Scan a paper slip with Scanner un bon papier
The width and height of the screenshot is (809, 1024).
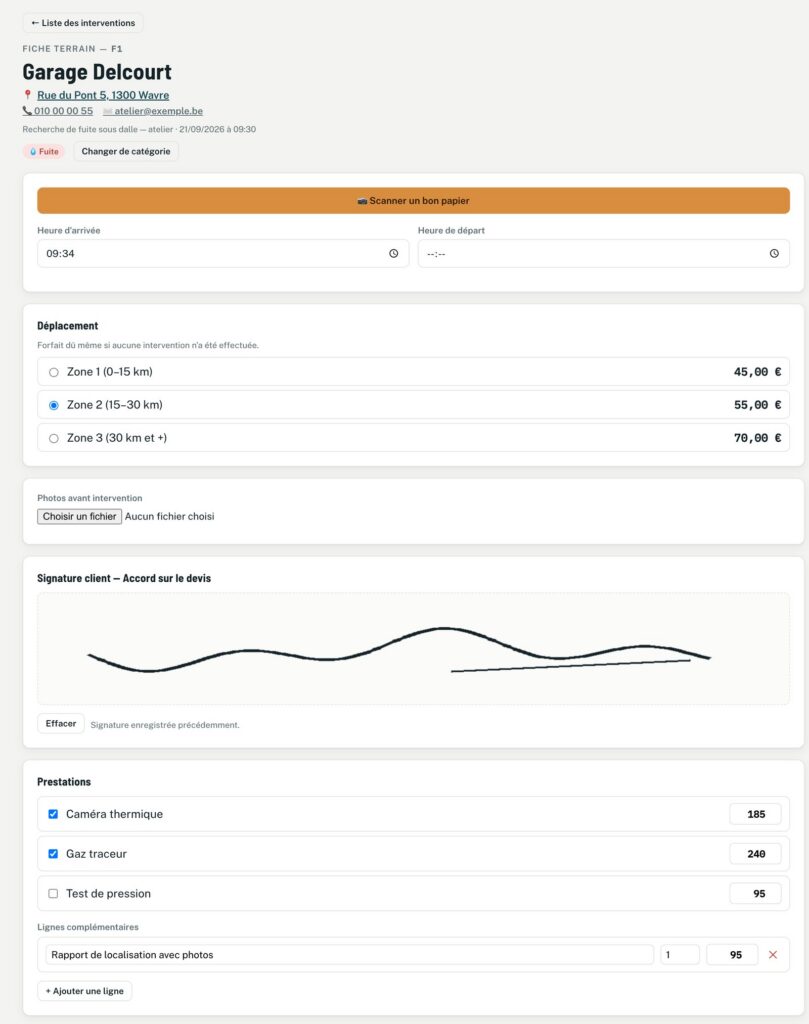tap(413, 200)
